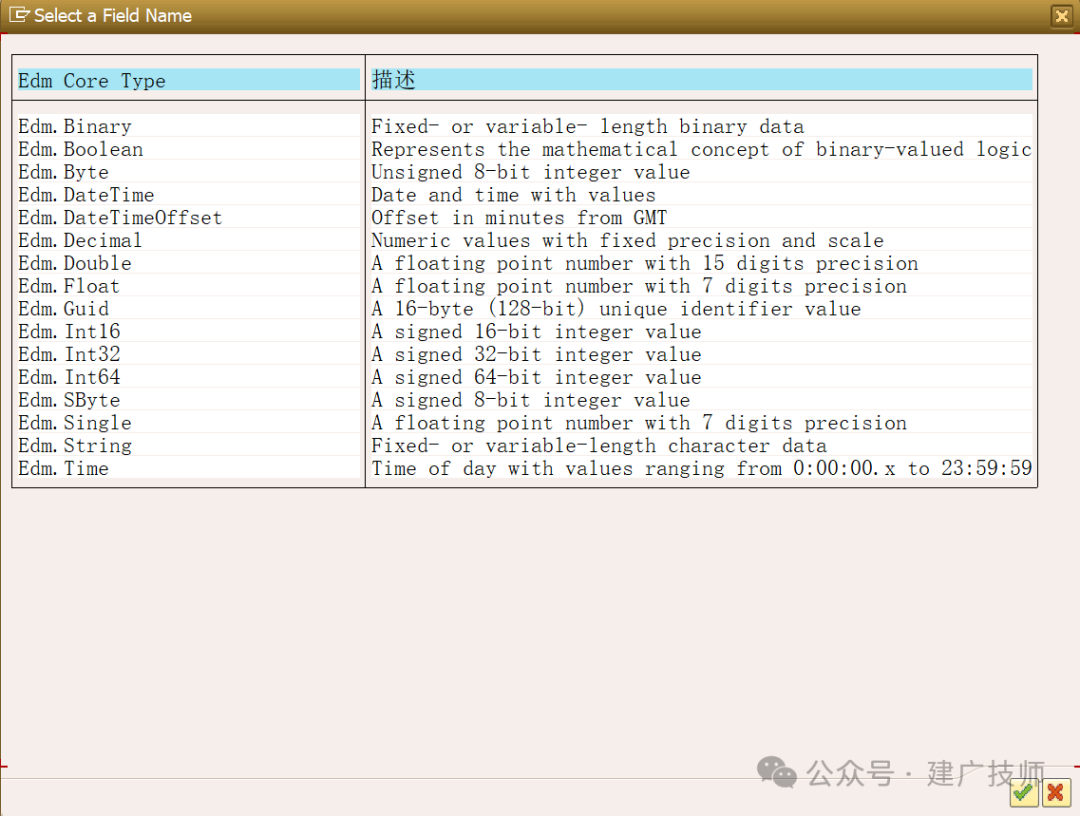
Task: Click description 'A signed 64-bit integer value'
Action: [536, 377]
